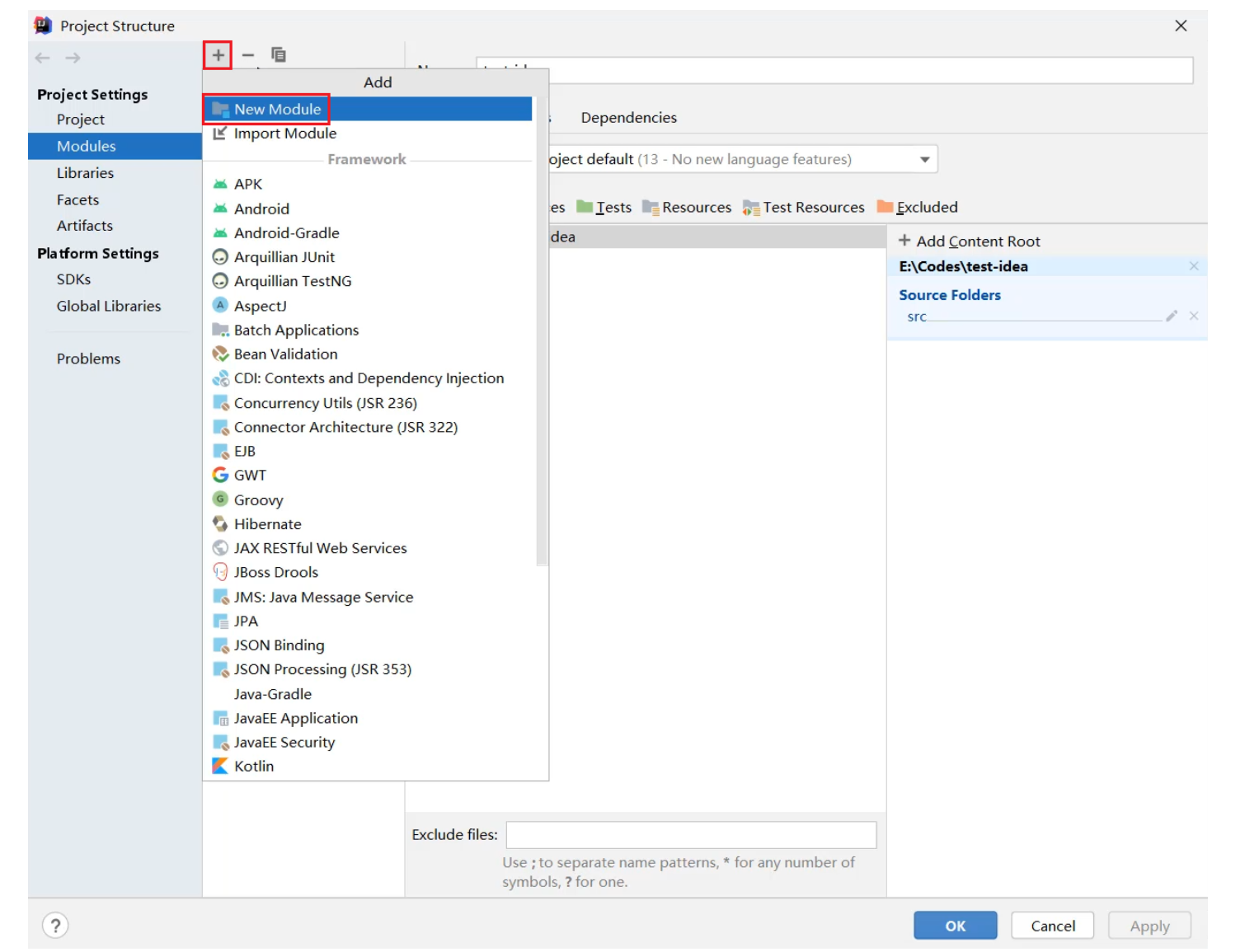Mark as Resources folder
Viewport: 1245px width, 952px height.
[x=687, y=207]
